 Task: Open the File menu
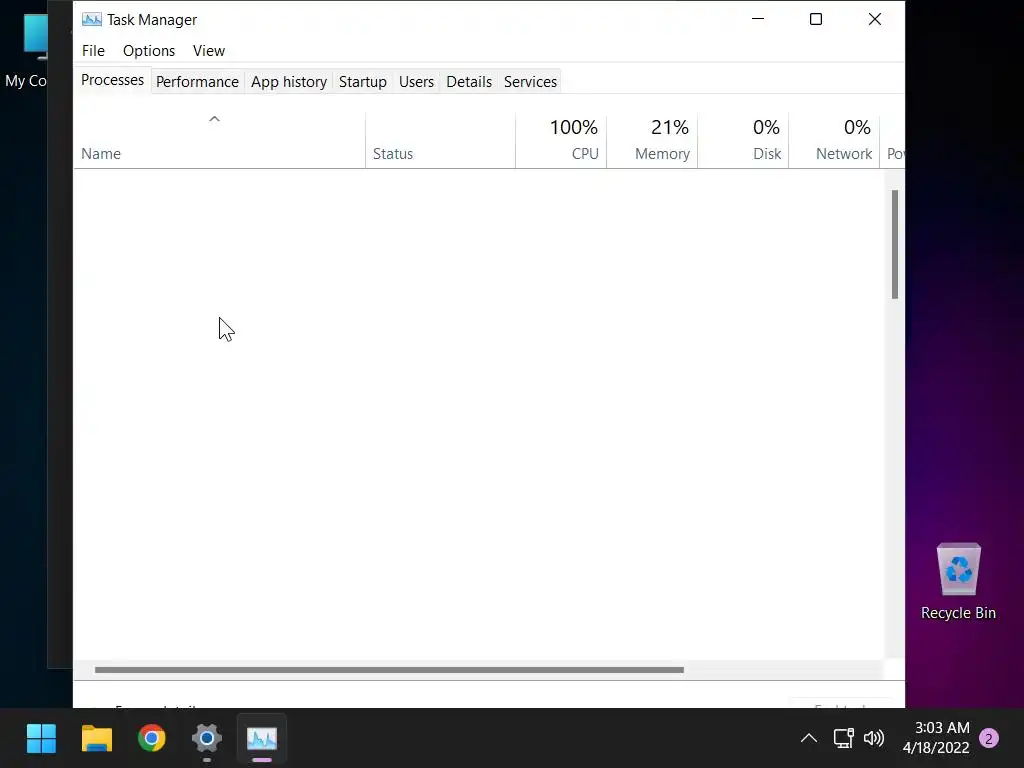pos(93,51)
